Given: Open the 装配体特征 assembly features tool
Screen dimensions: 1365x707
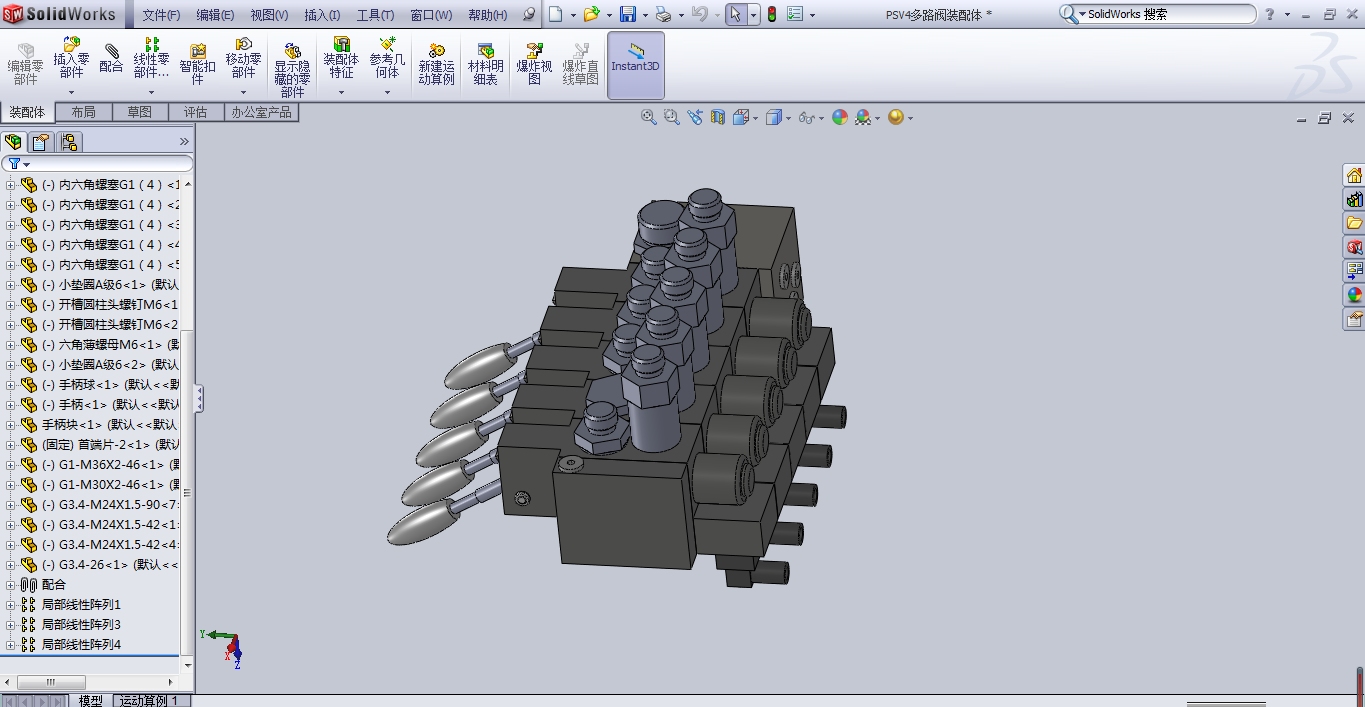Looking at the screenshot, I should pos(341,58).
